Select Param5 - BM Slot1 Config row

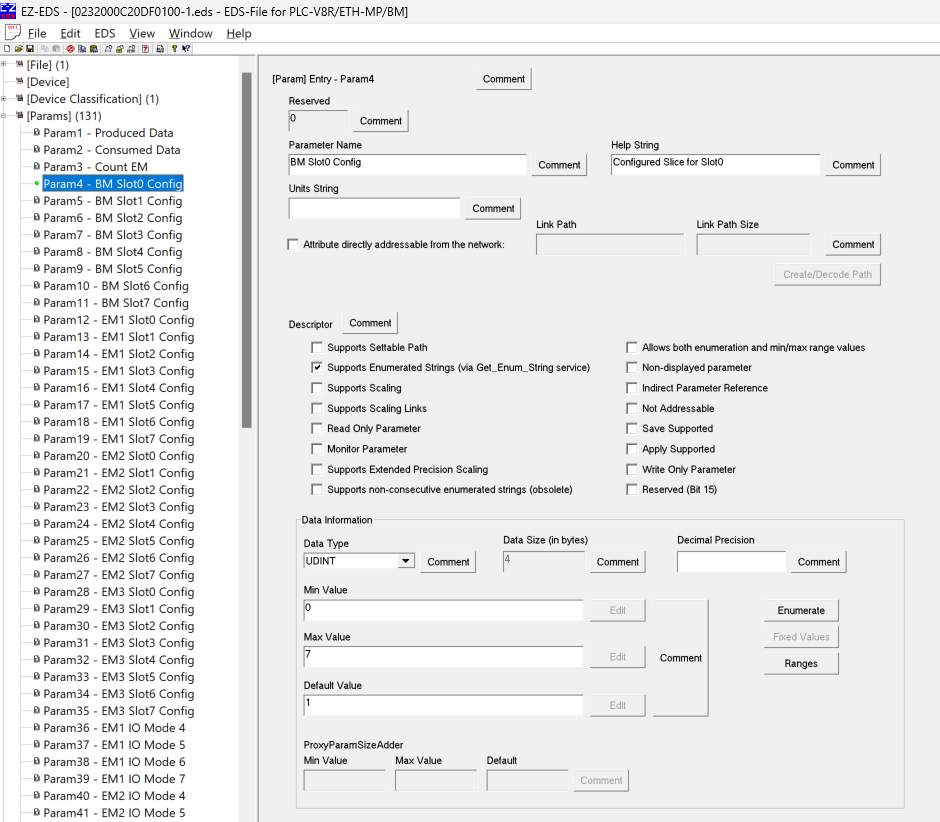coord(113,201)
